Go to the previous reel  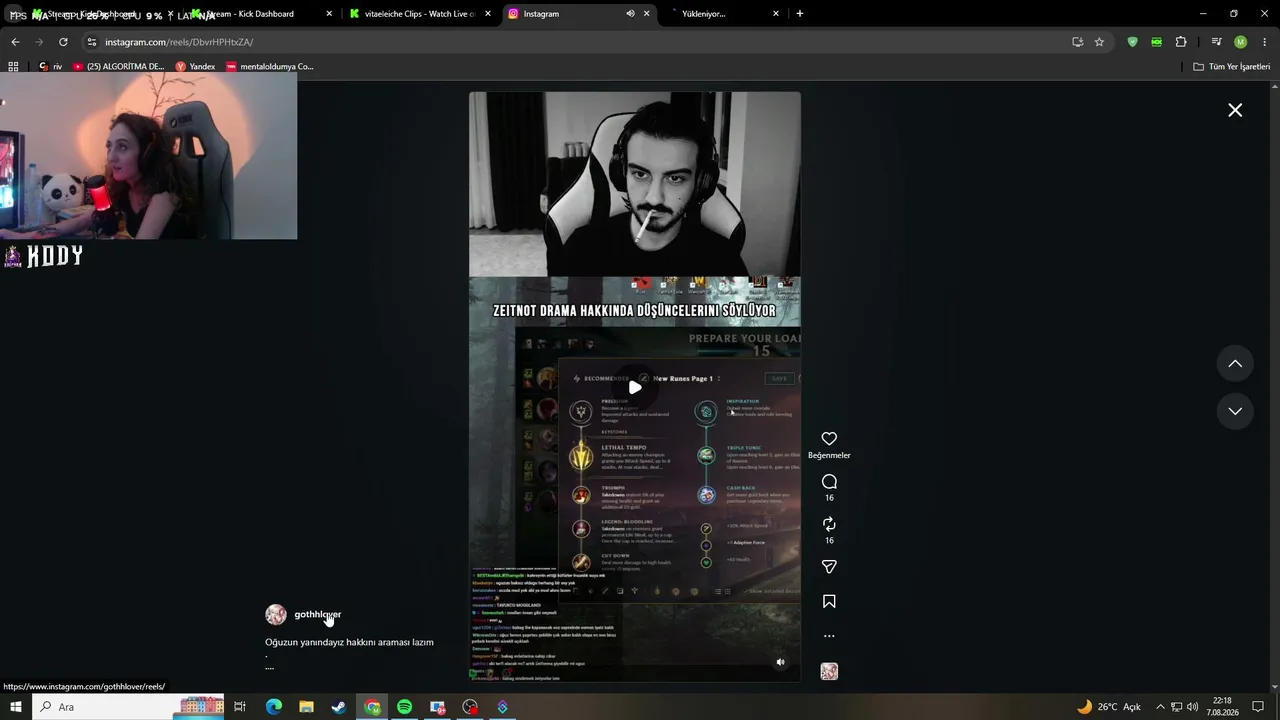click(1235, 364)
